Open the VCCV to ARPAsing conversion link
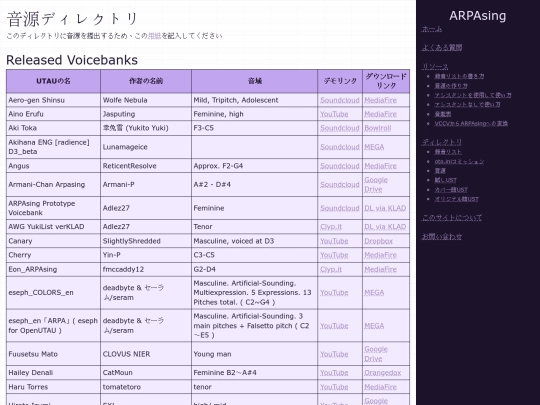Image resolution: width=540 pixels, height=405 pixels. 471,123
